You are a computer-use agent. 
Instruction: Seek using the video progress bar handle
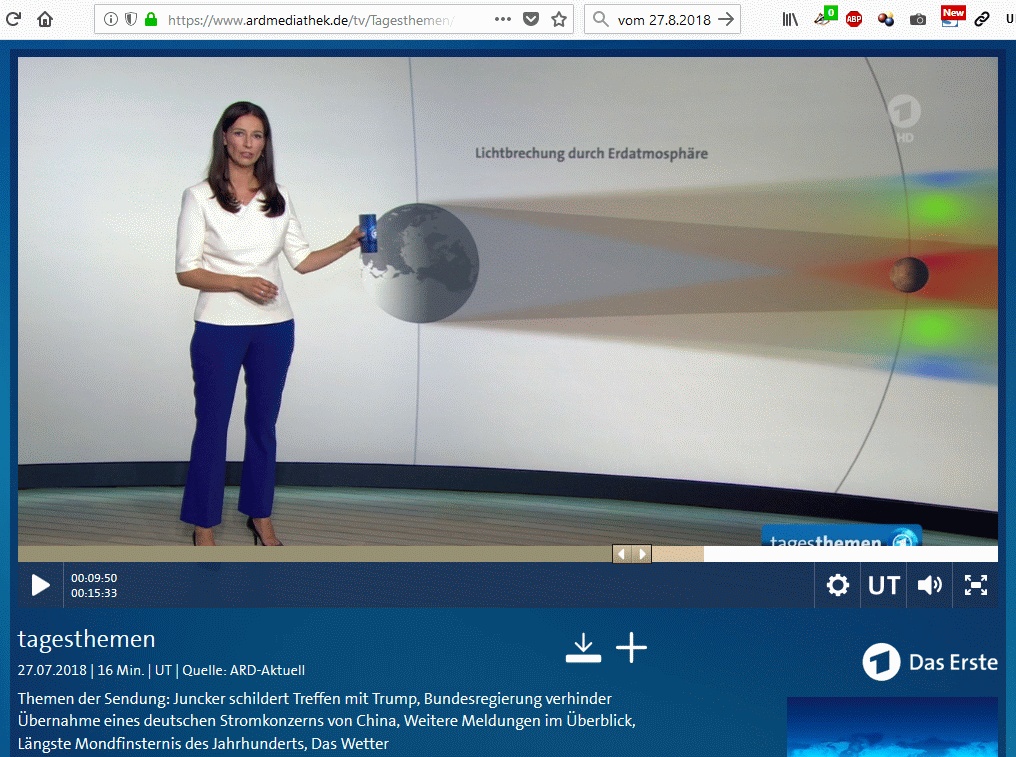[632, 554]
